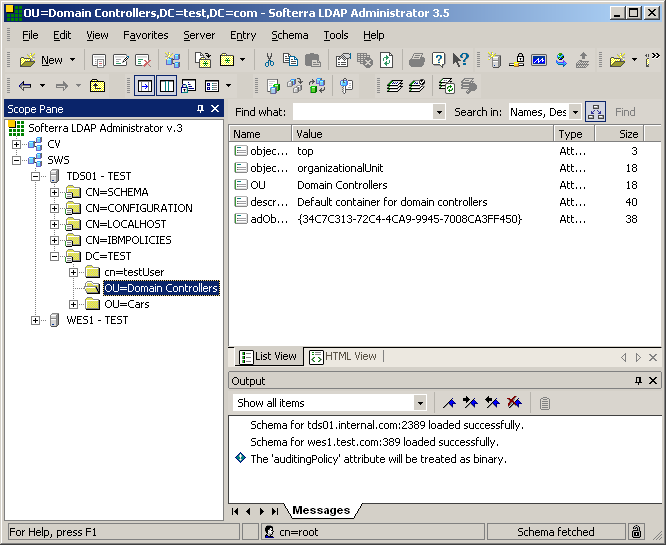The height and width of the screenshot is (545, 666).
Task: Click the Back navigation arrow
Action: (25, 86)
